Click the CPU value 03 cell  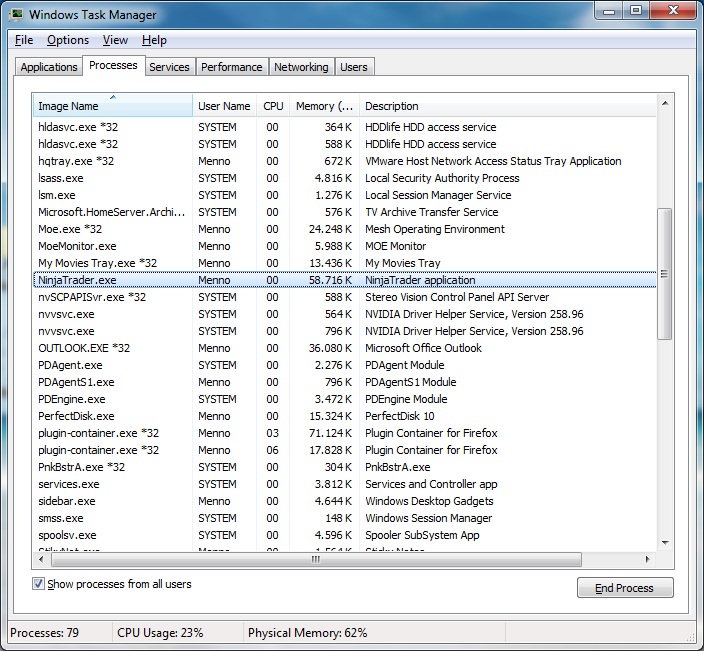pyautogui.click(x=273, y=433)
